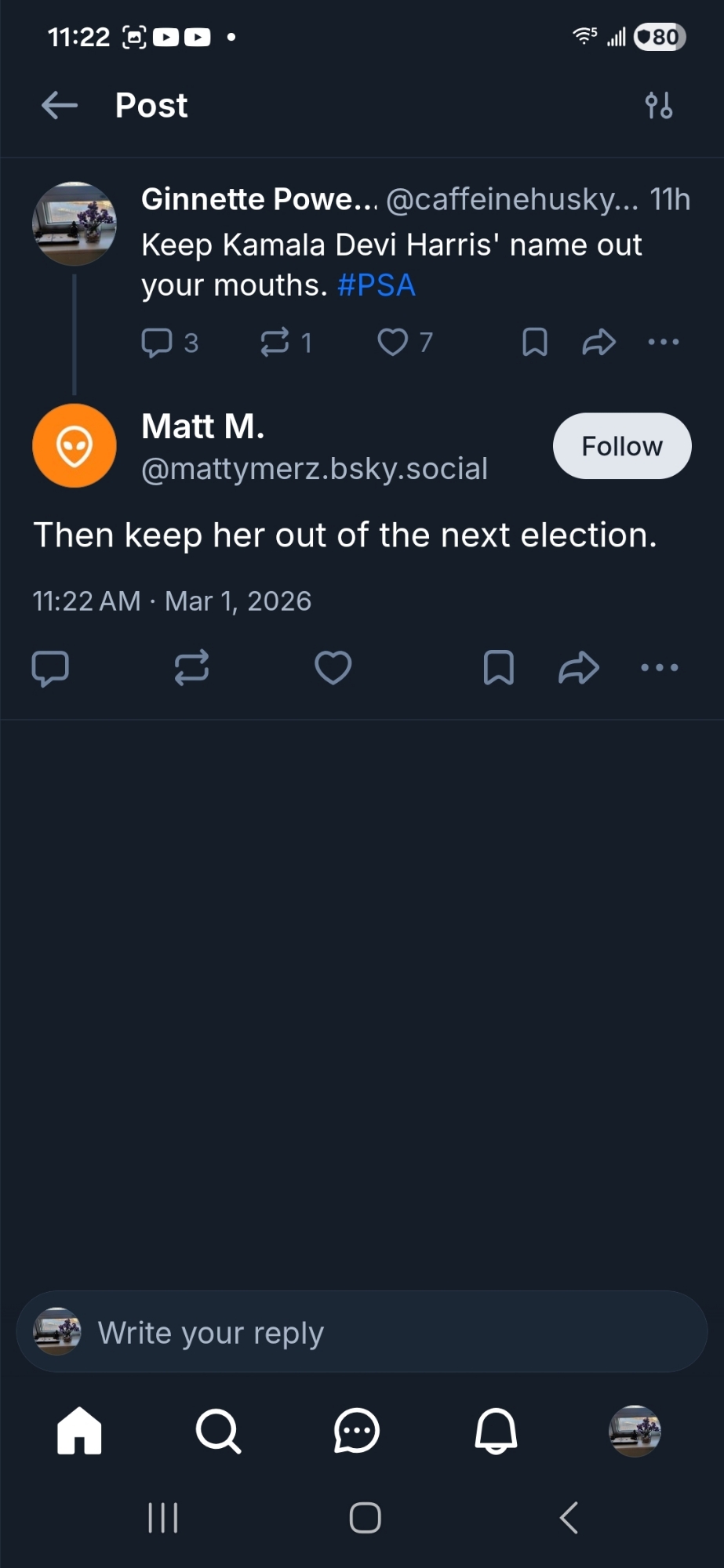The height and width of the screenshot is (1568, 724).
Task: Go back using the header arrow
Action: point(60,105)
